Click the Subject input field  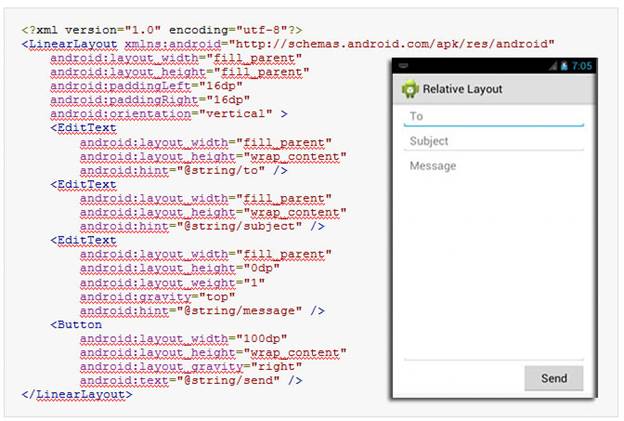(493, 141)
